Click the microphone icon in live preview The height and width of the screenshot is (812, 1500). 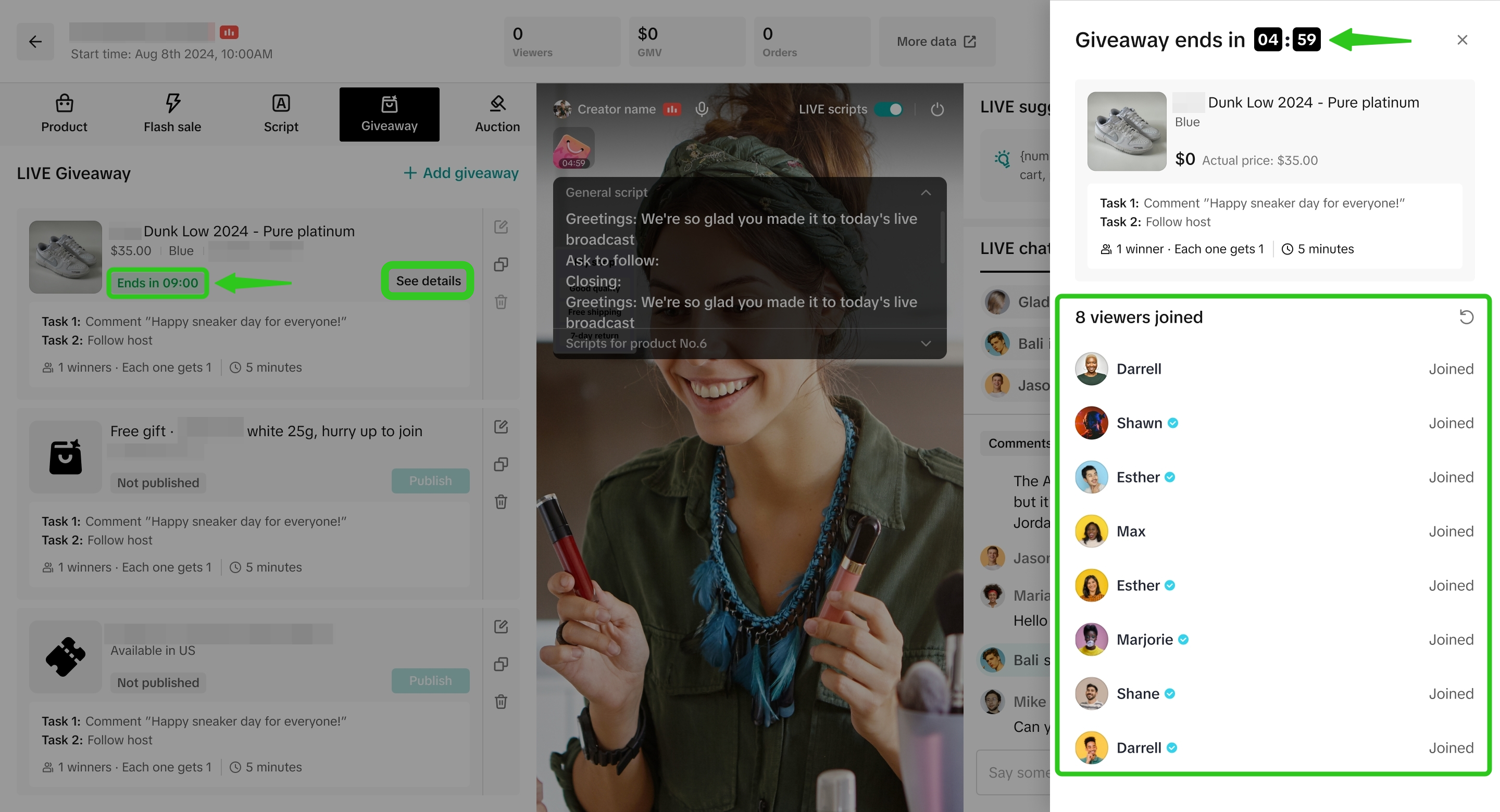(702, 109)
